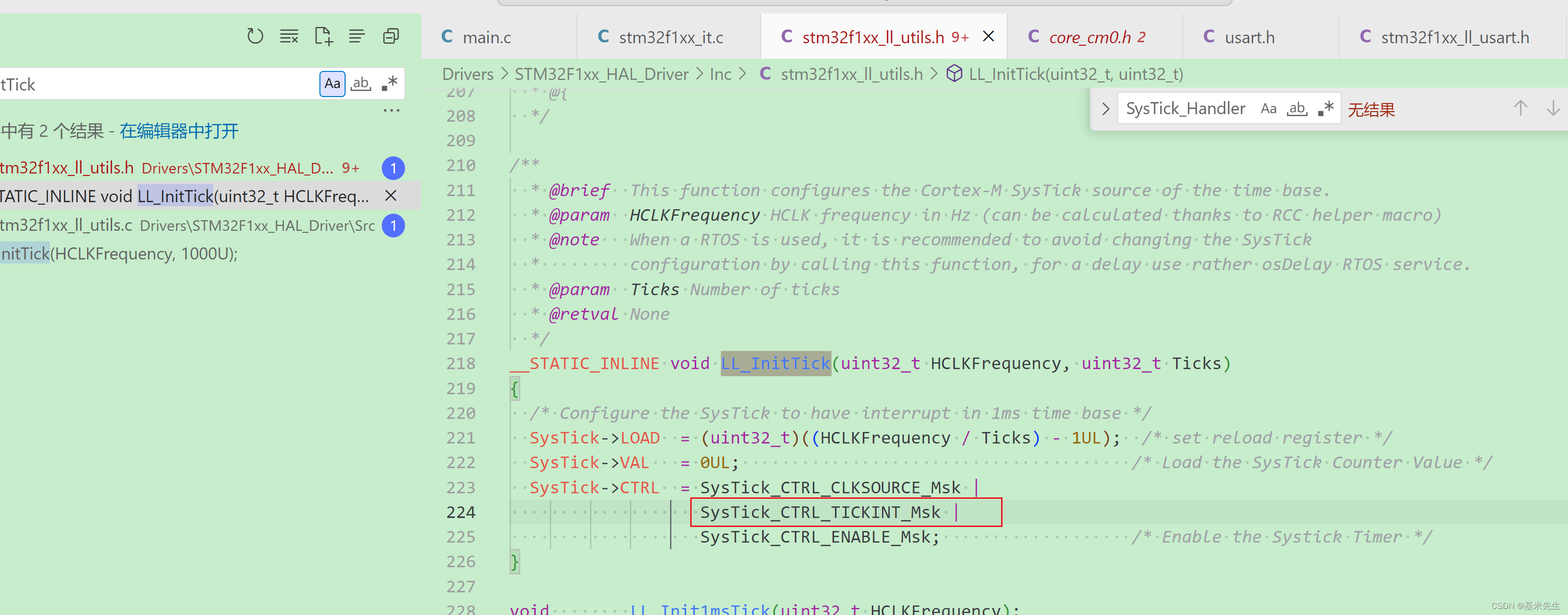Open new search editor icon
This screenshot has width=1568, height=615.
tap(323, 37)
